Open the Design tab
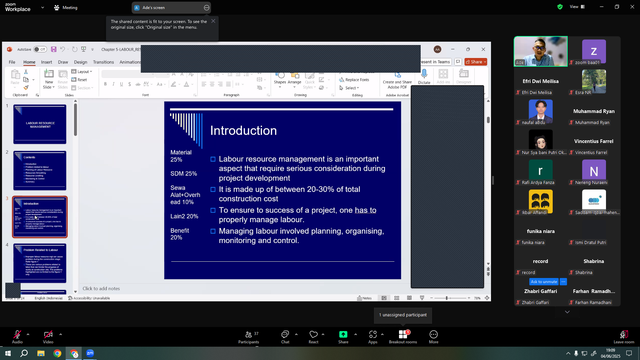 pyautogui.click(x=80, y=62)
